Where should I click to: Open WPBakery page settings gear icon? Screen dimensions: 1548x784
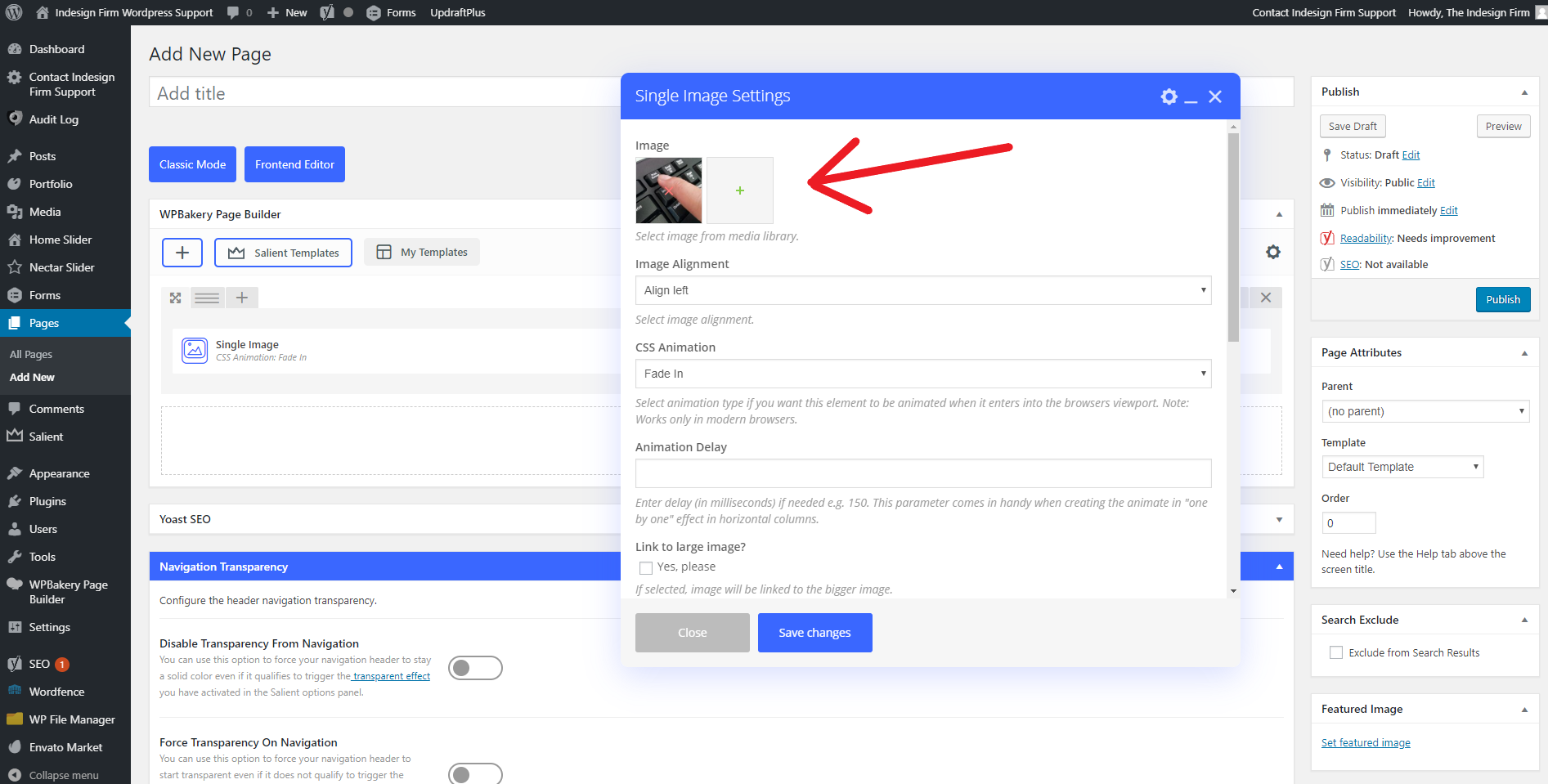[x=1272, y=252]
